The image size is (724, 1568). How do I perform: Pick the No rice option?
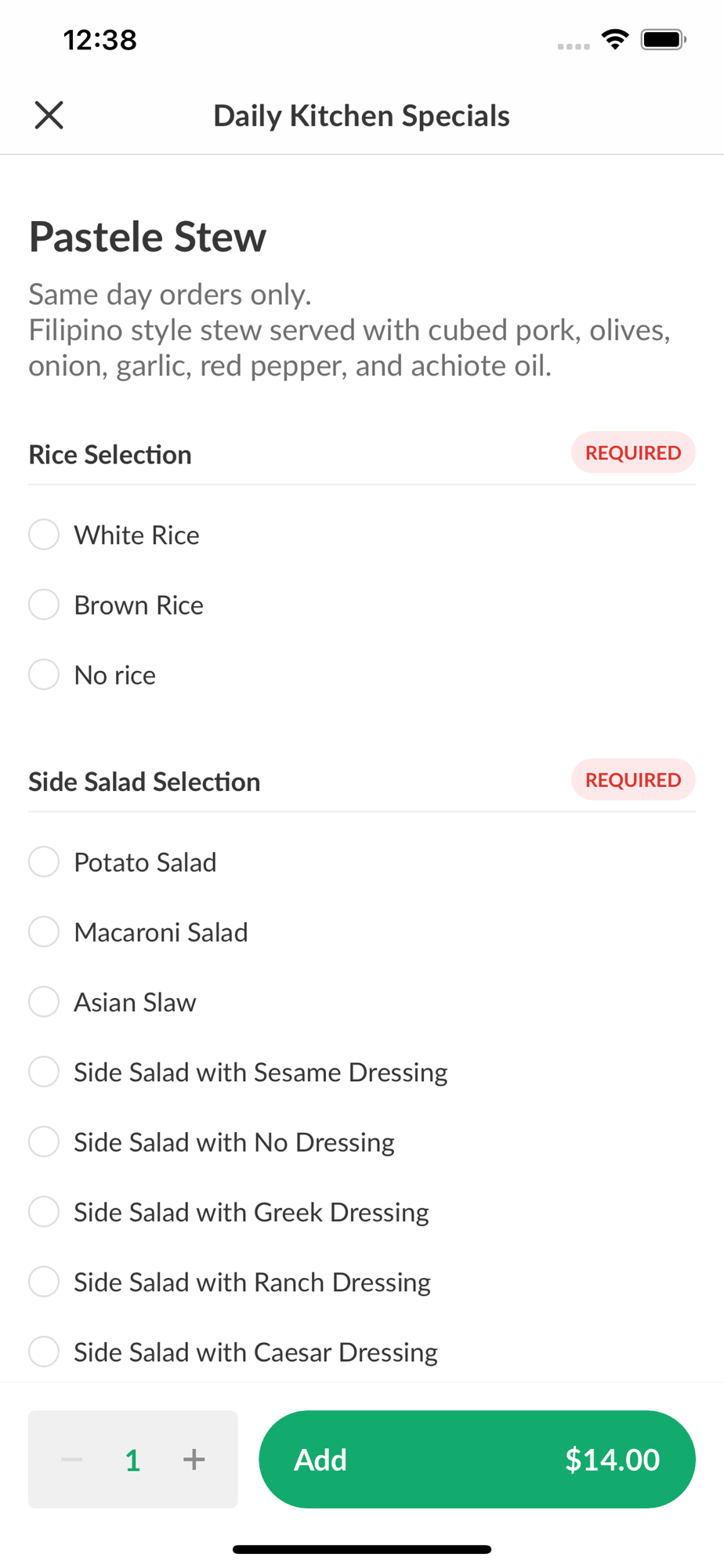[x=44, y=674]
